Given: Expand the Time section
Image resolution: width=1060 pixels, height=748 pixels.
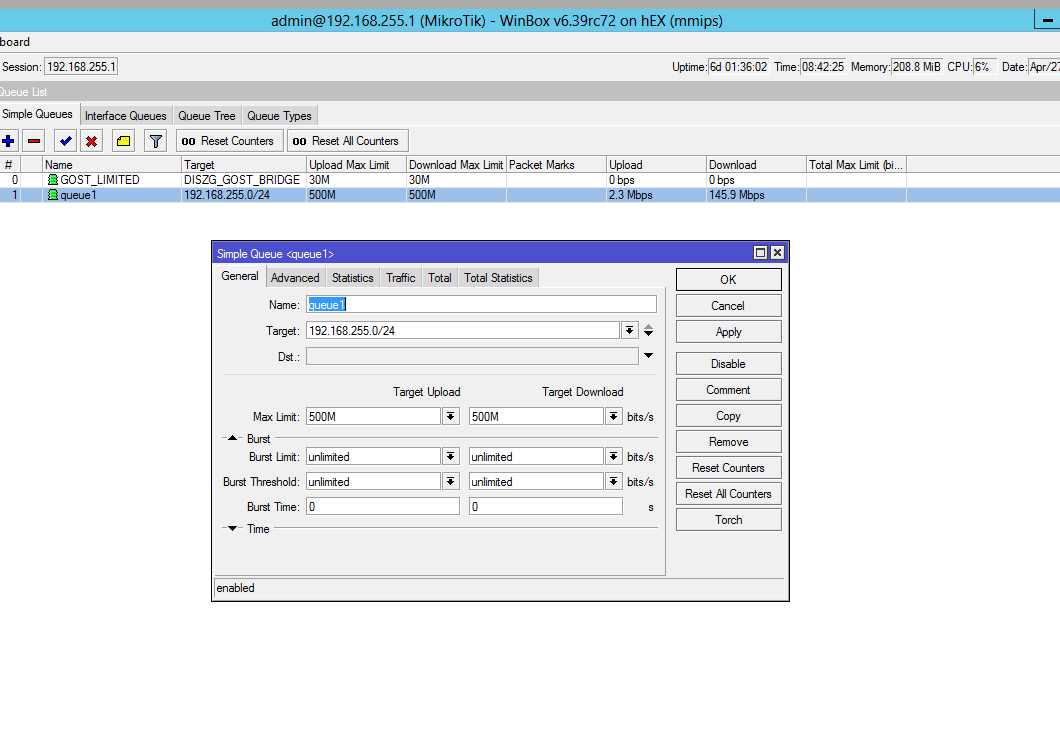Looking at the screenshot, I should (233, 528).
